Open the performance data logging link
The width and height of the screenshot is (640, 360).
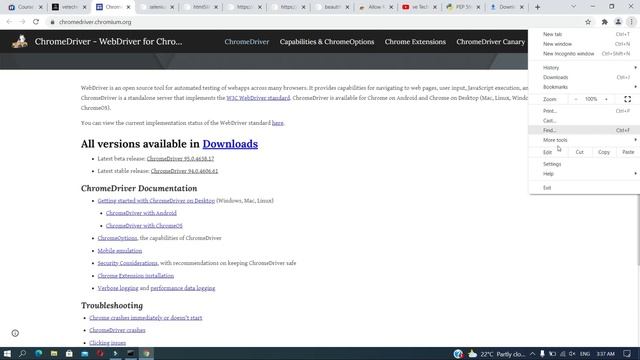pos(183,288)
